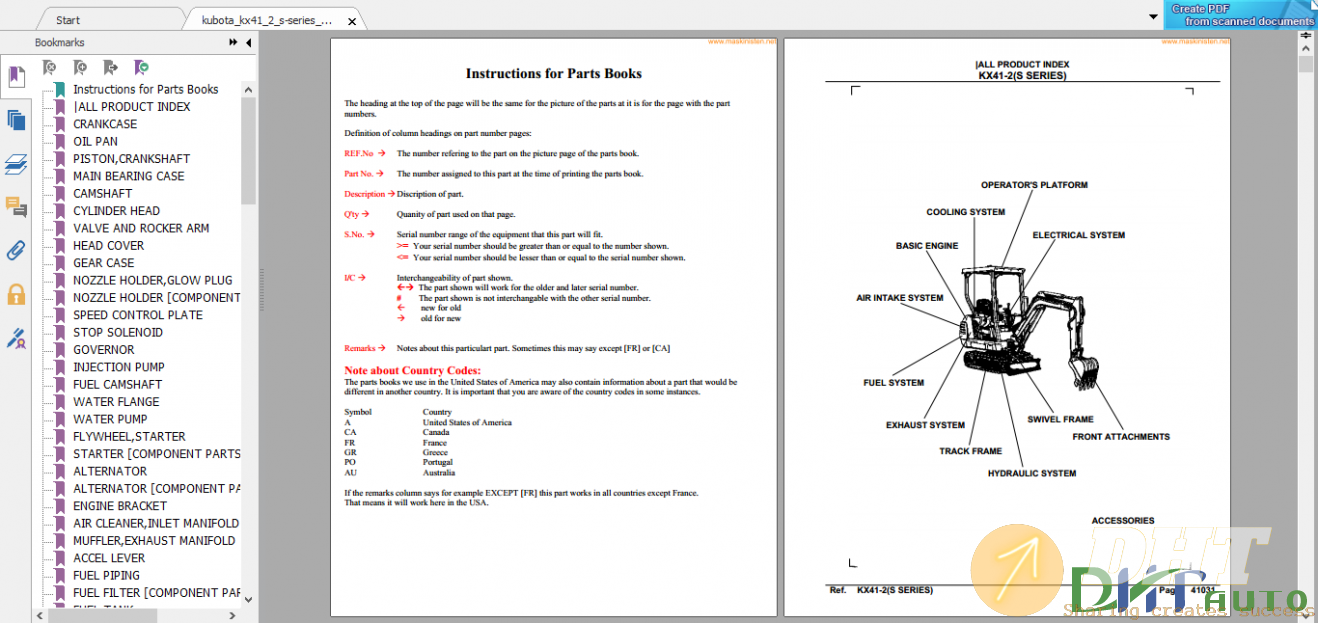Open the Layers panel icon
The width and height of the screenshot is (1318, 623).
(16, 164)
